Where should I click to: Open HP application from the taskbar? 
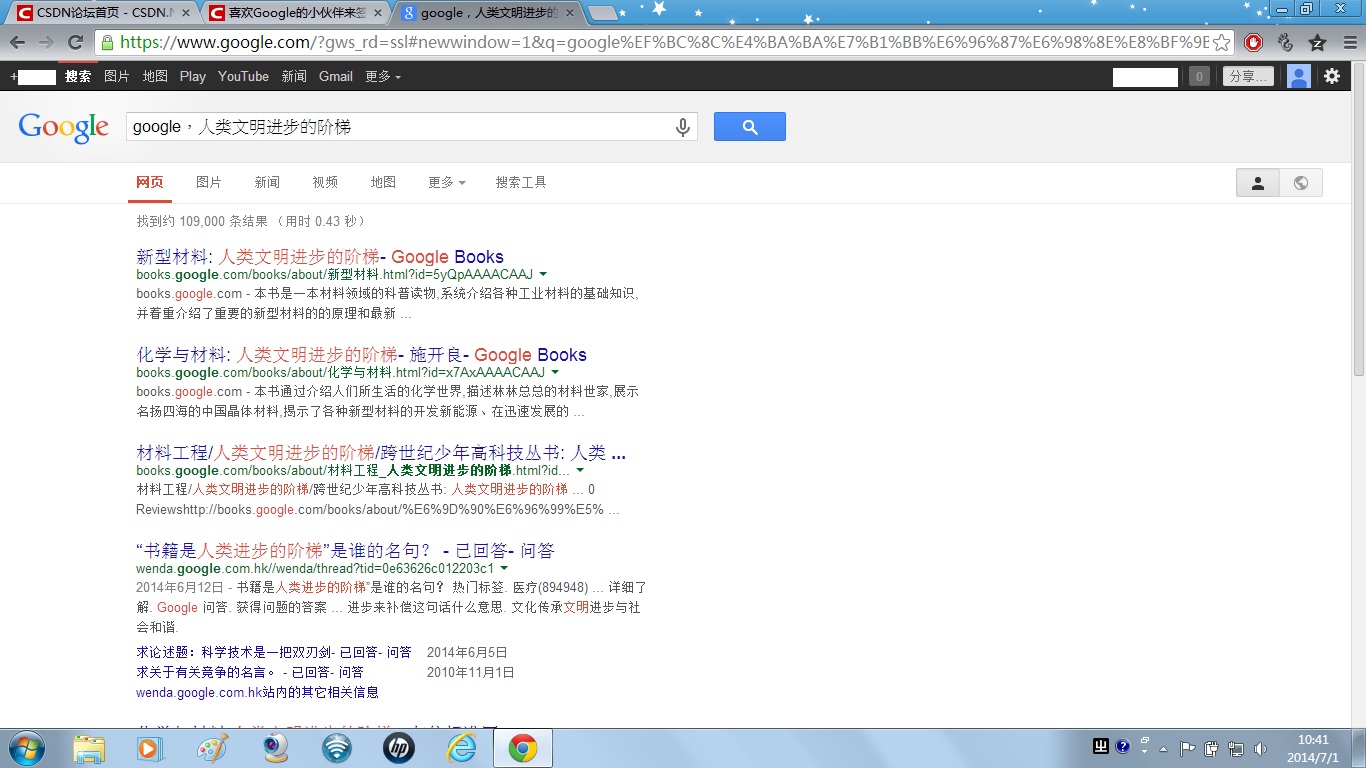point(398,748)
